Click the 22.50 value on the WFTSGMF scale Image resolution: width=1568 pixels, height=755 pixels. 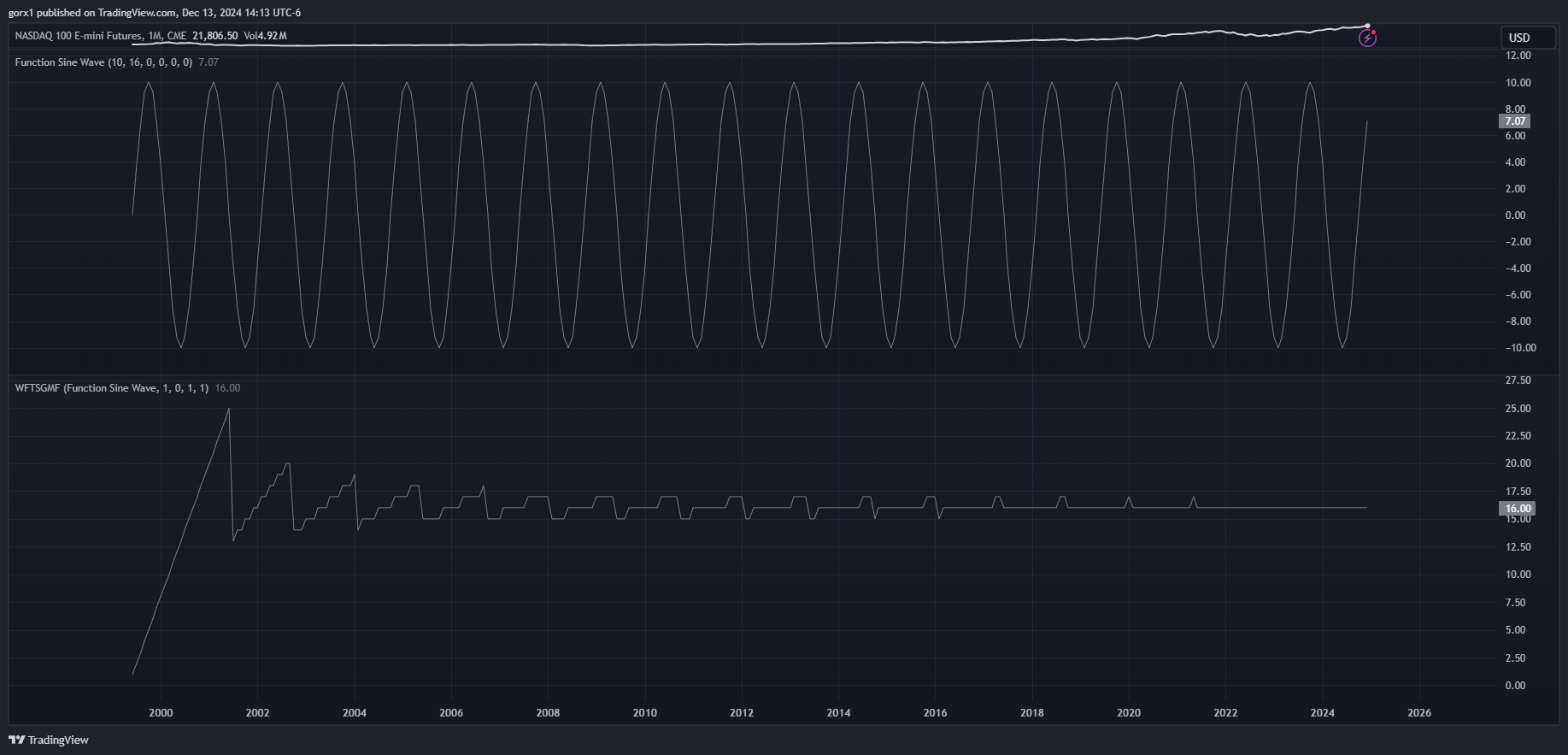[1518, 436]
